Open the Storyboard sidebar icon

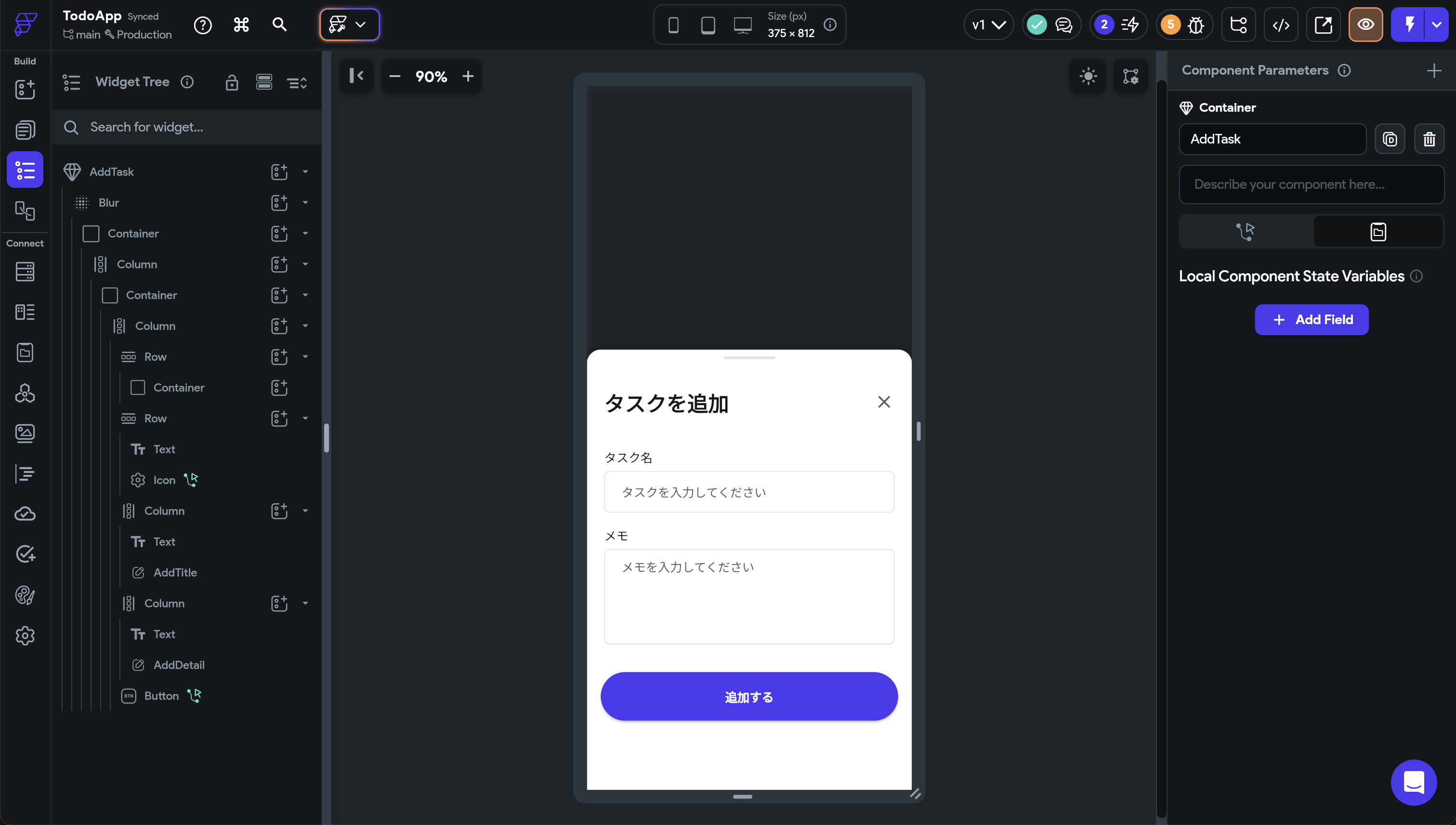[x=25, y=211]
